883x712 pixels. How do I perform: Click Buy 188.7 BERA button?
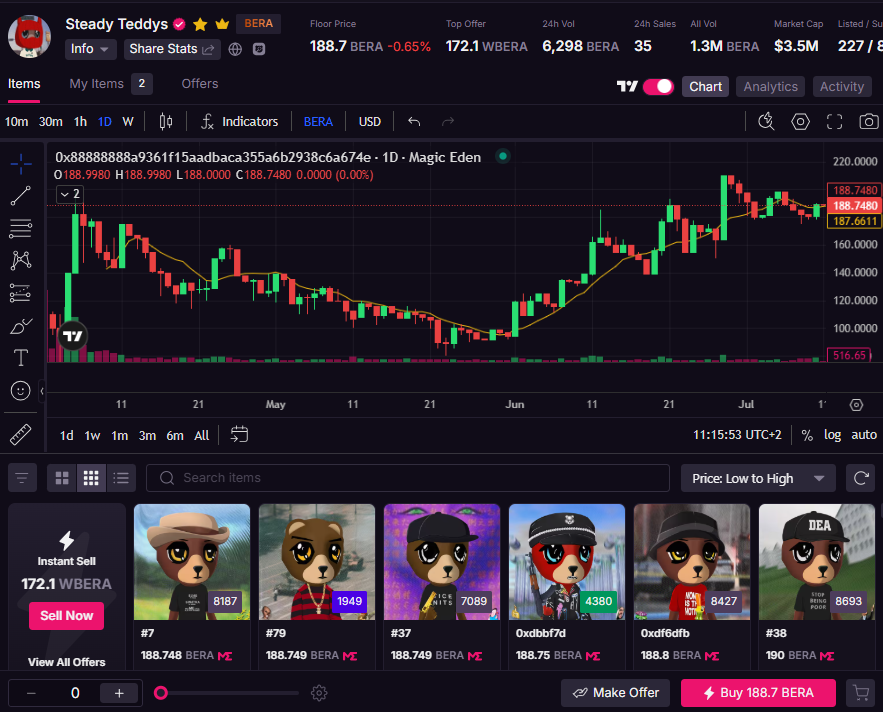coord(758,693)
